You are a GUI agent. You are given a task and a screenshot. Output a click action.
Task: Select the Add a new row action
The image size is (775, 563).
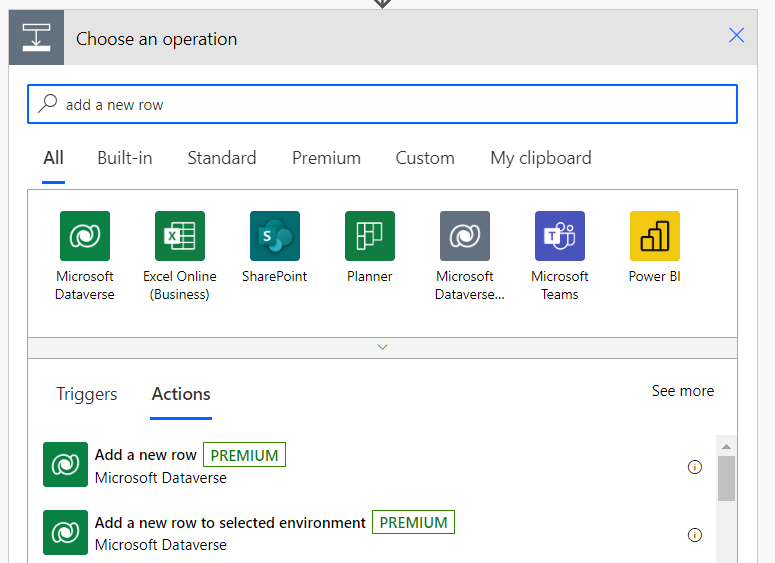146,455
